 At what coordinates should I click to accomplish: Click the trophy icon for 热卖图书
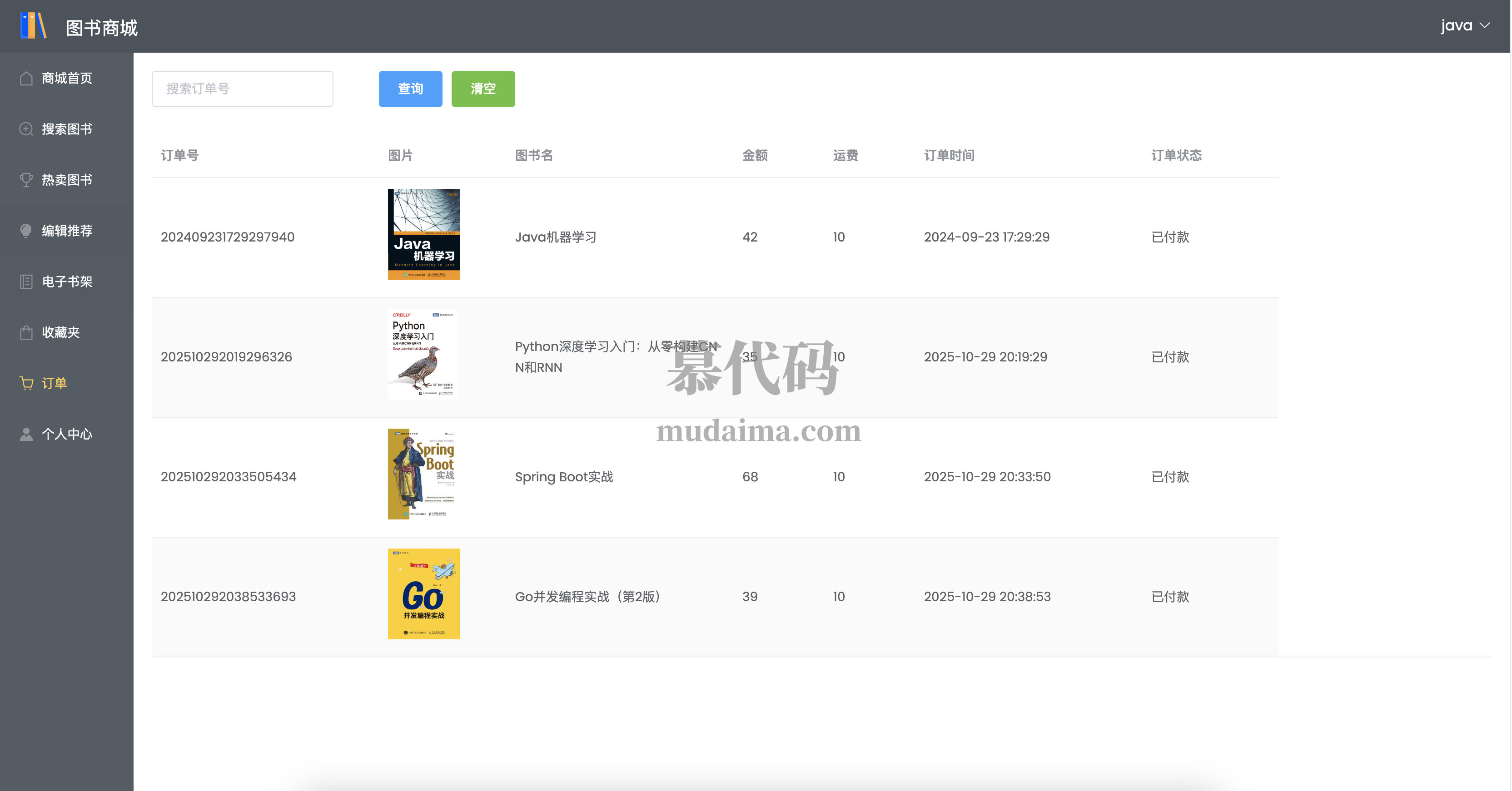(26, 179)
